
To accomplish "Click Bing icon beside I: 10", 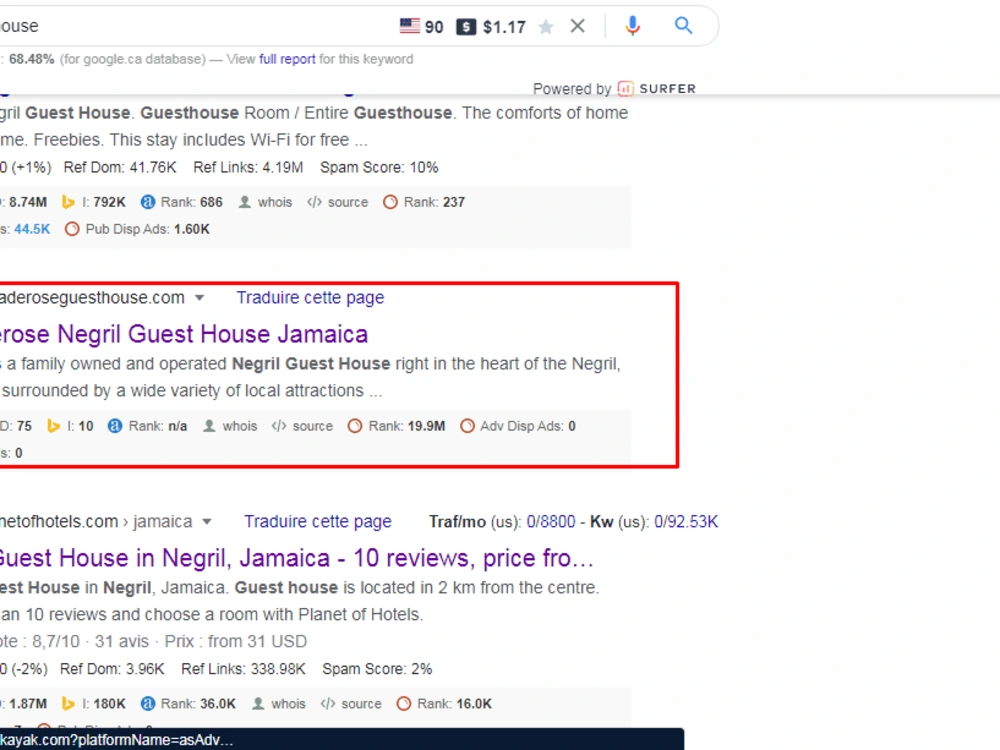I will point(54,426).
